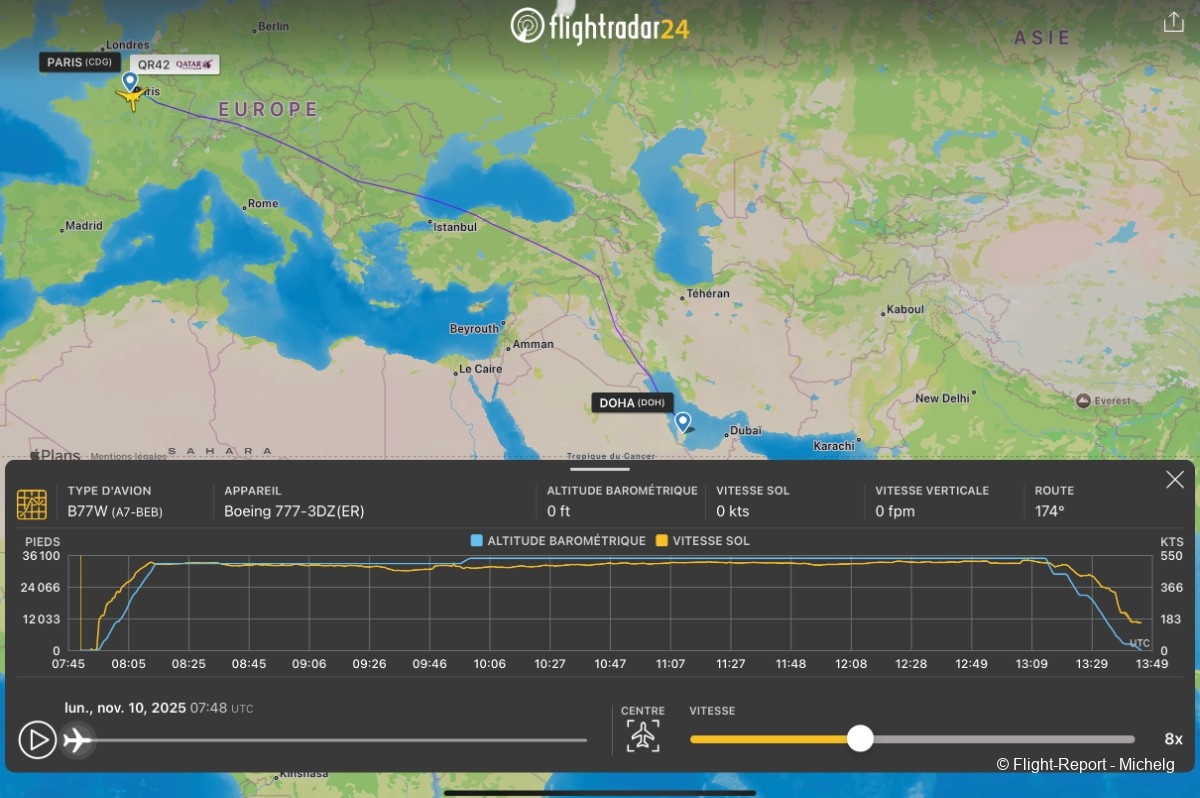Image resolution: width=1200 pixels, height=798 pixels.
Task: Click the DOHA (DOH) airport label
Action: pyautogui.click(x=632, y=403)
